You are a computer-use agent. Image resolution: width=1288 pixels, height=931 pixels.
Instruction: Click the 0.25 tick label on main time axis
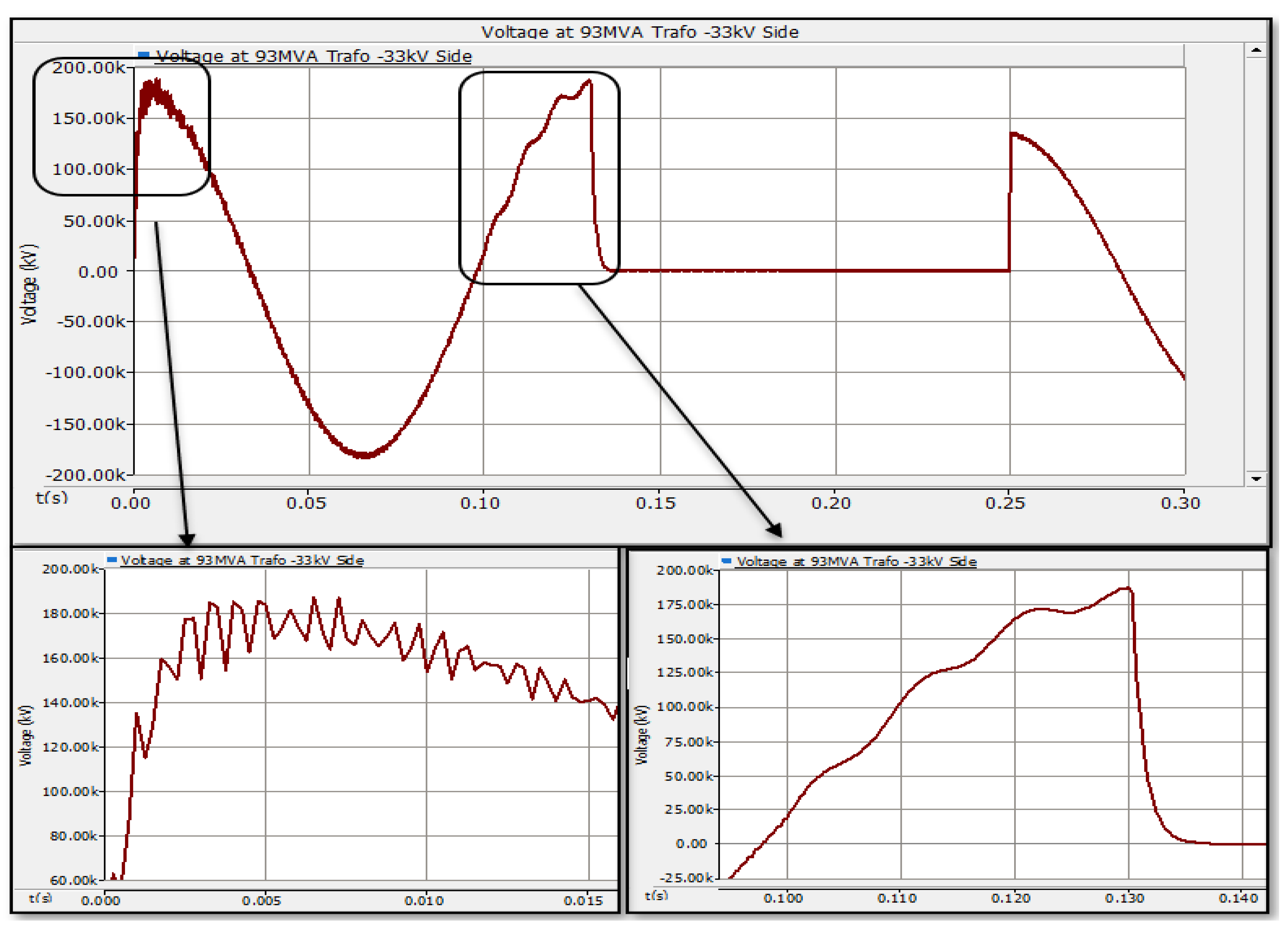click(1005, 503)
